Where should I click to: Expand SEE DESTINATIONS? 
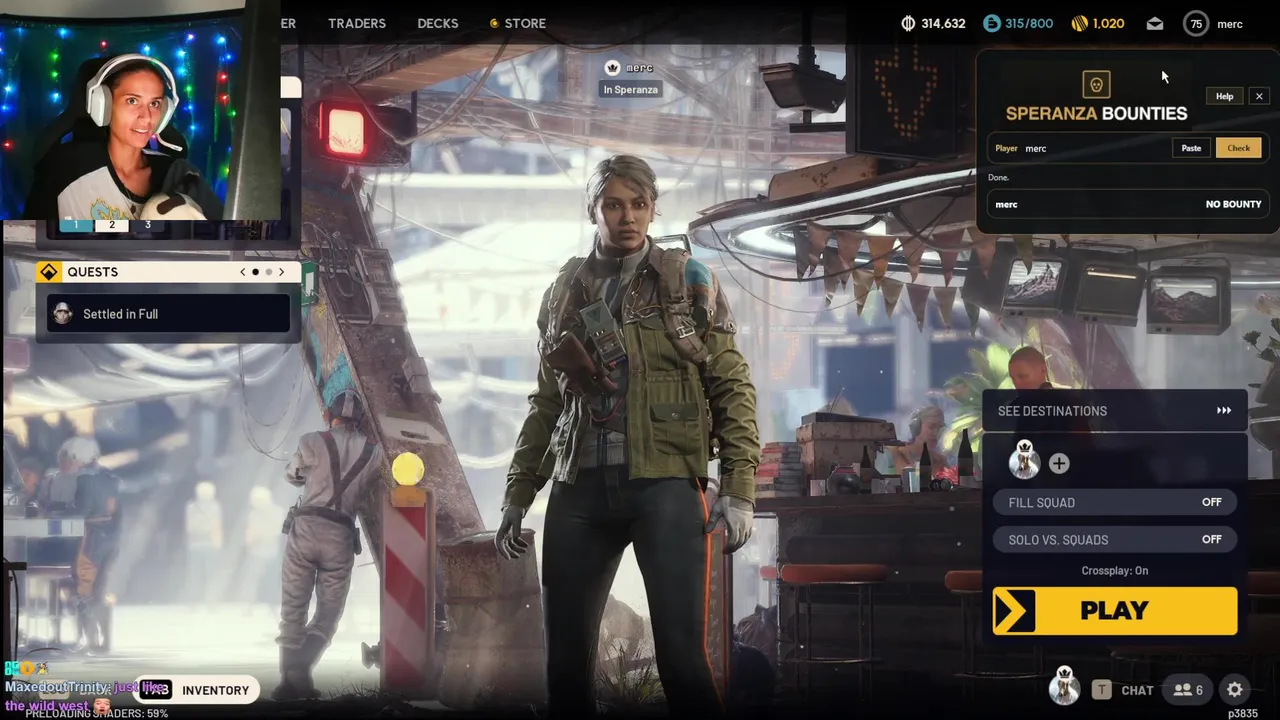(x=1114, y=411)
